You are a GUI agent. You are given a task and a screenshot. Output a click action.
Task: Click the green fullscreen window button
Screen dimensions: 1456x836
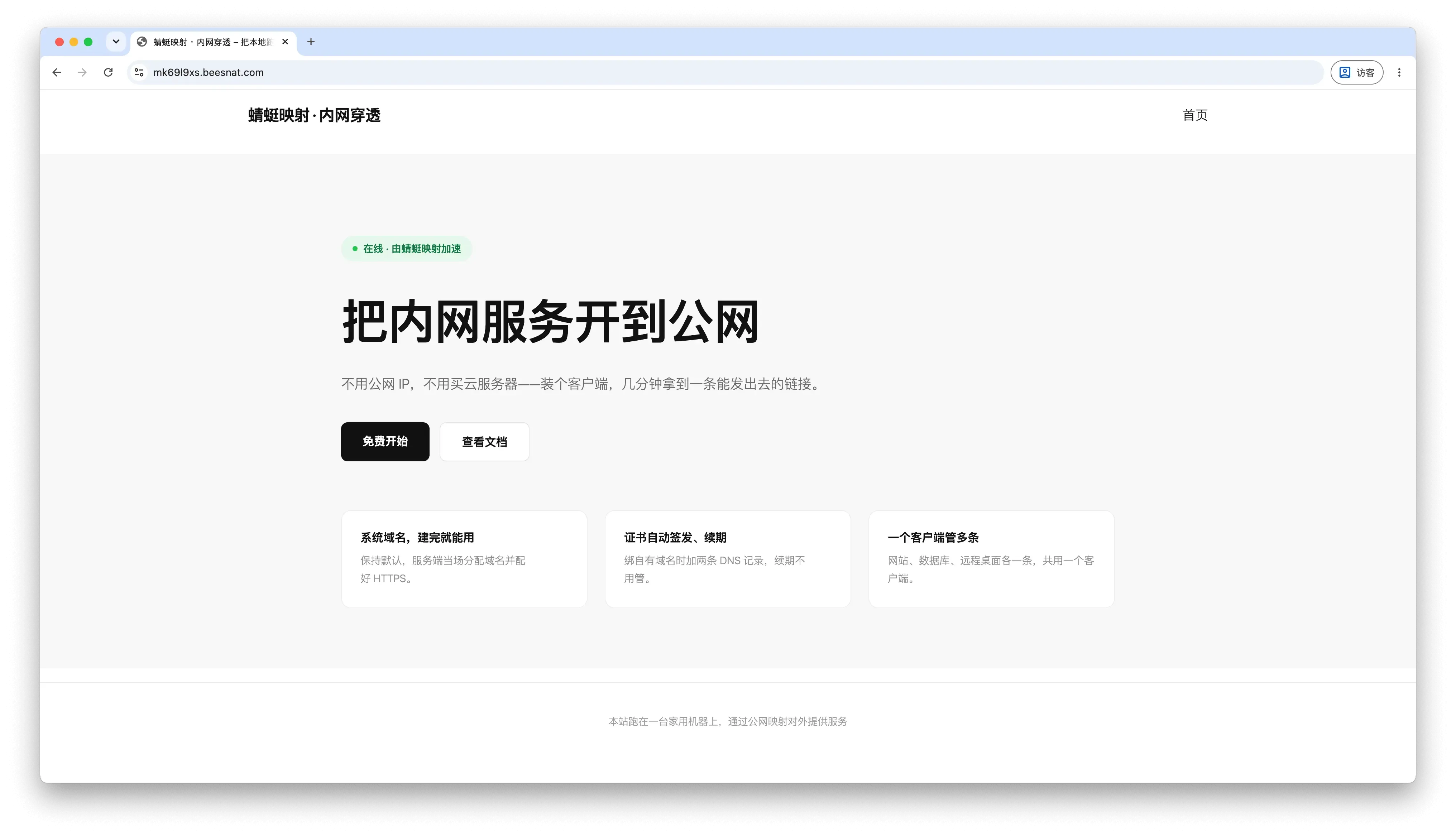(88, 42)
